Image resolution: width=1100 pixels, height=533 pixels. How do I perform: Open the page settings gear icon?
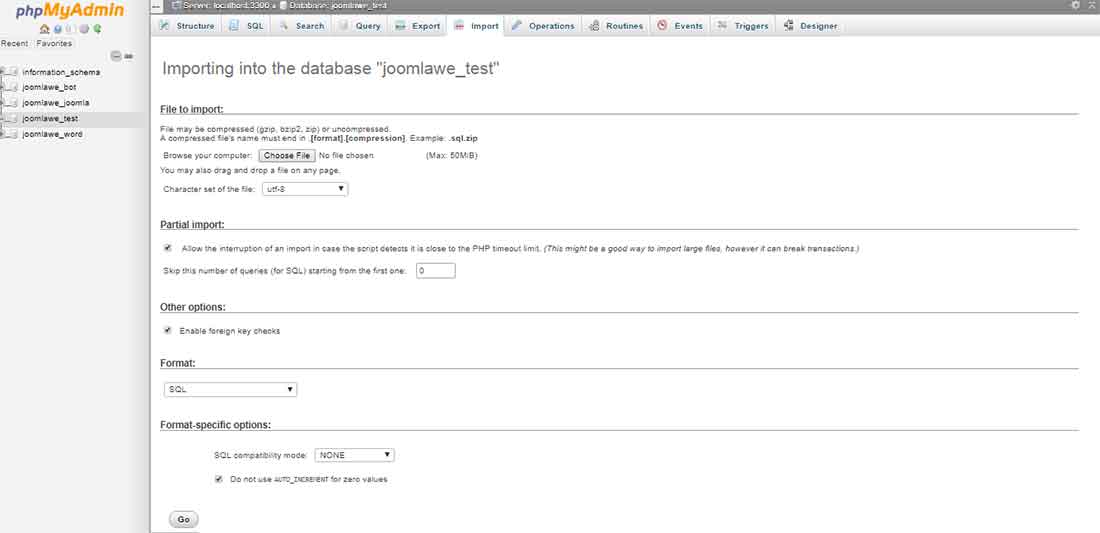(1076, 5)
